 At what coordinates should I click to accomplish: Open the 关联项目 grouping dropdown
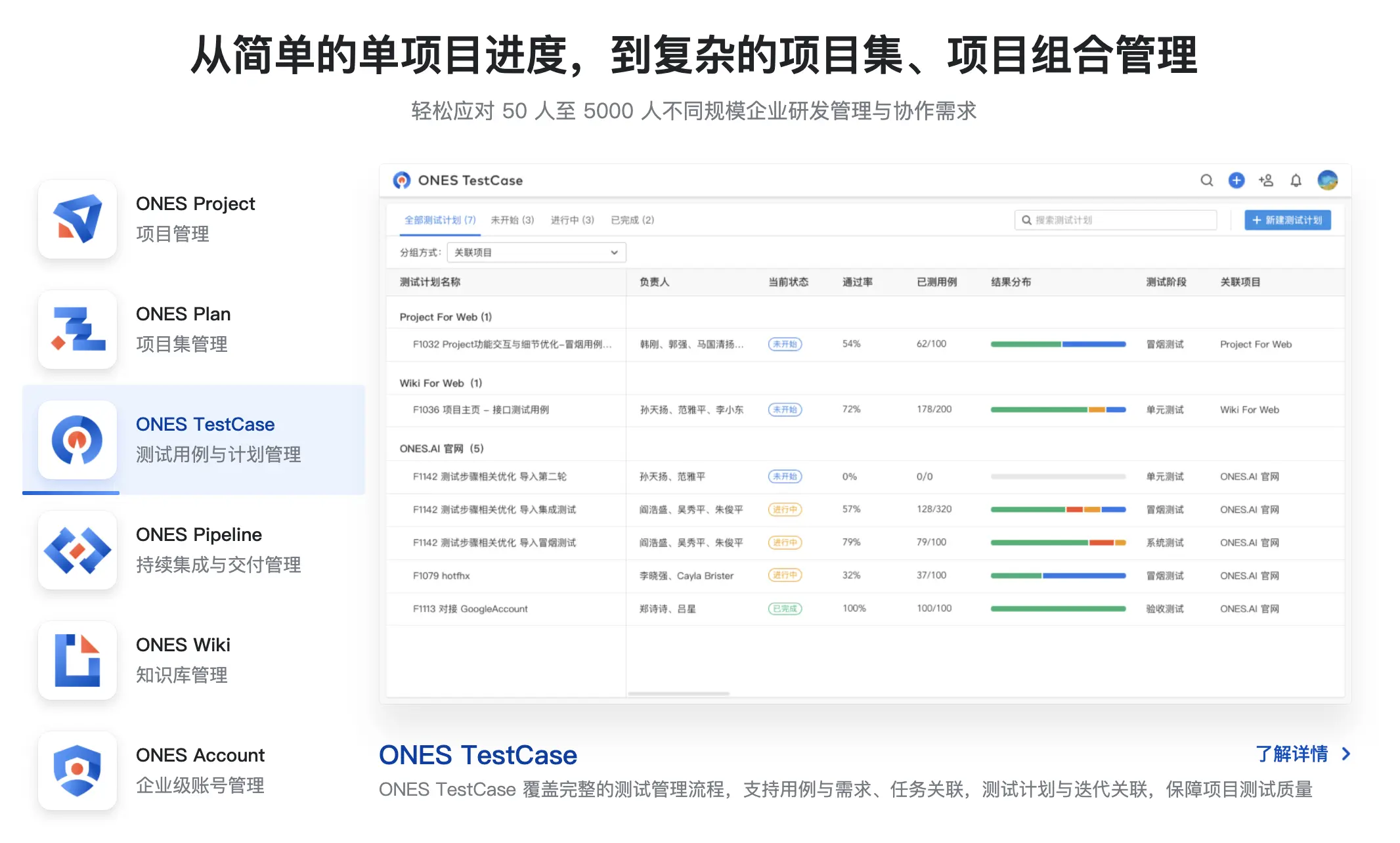coord(536,253)
